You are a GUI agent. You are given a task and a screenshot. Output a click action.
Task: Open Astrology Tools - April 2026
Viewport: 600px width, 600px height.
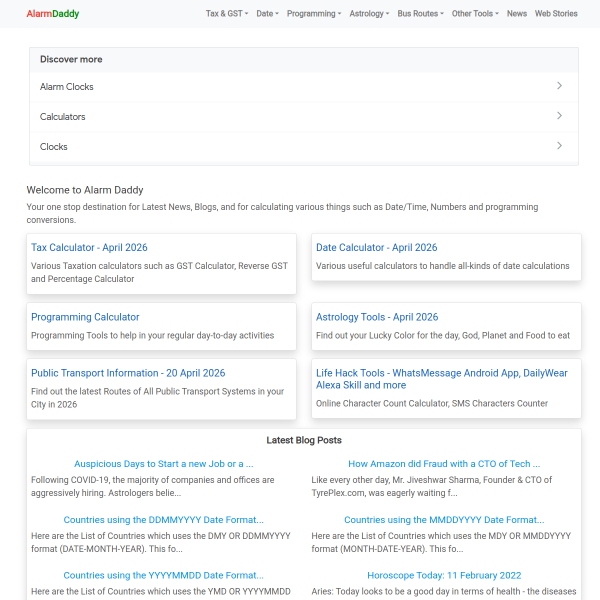377,317
